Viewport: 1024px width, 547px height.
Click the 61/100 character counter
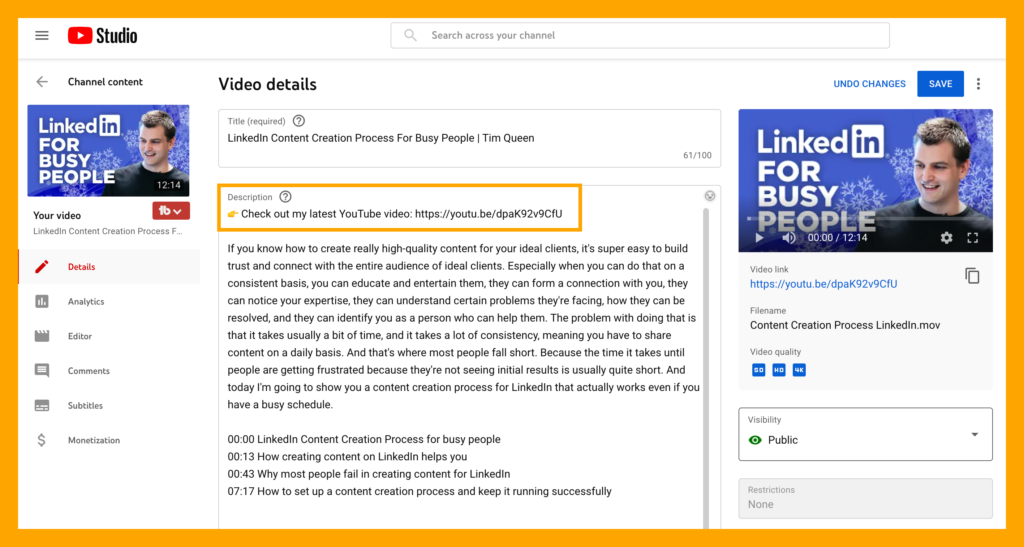click(x=697, y=155)
